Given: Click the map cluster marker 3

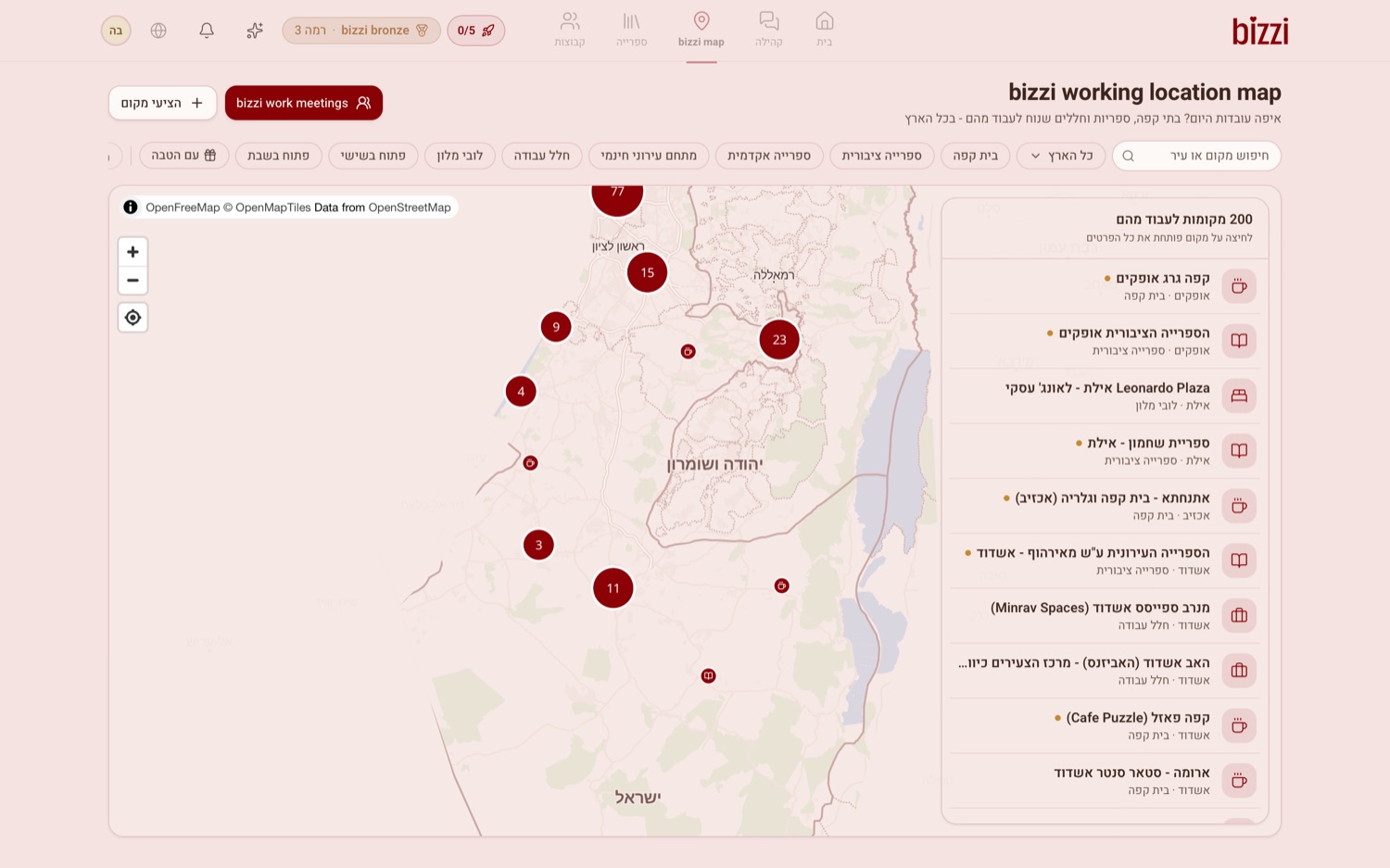Looking at the screenshot, I should (538, 545).
